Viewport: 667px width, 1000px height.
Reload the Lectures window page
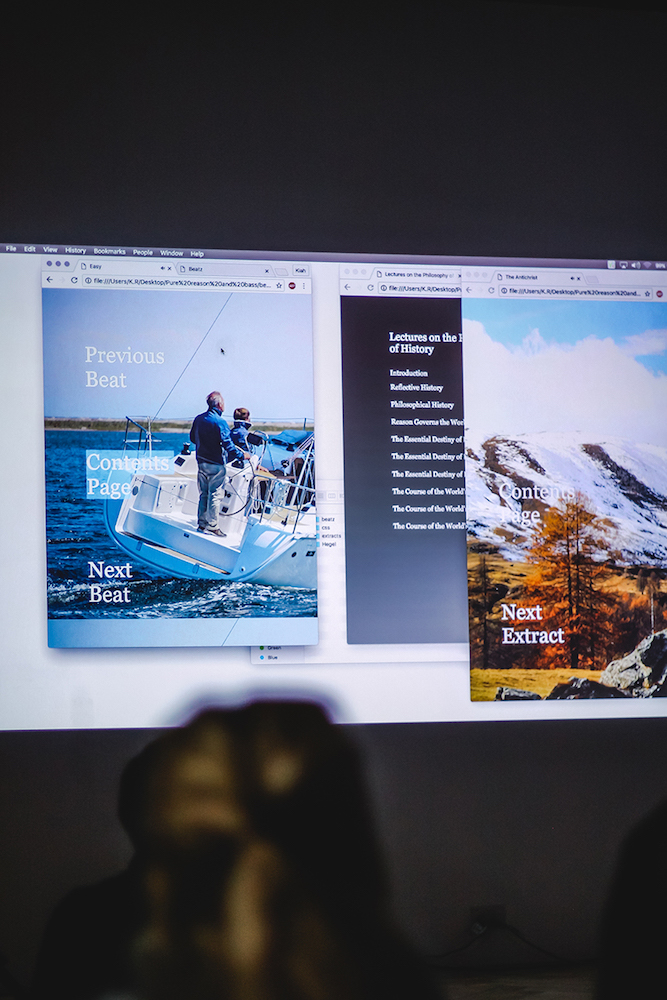point(370,288)
